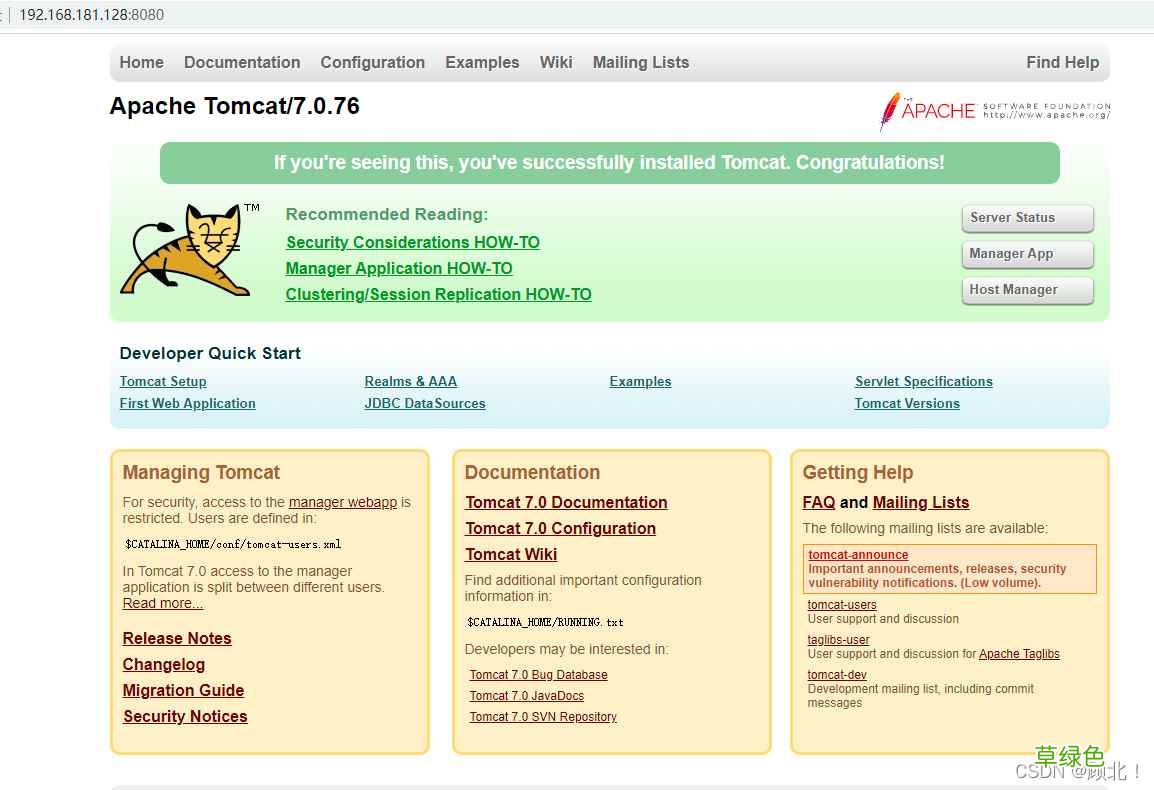Open the taglibs-user mailing list link
1154x790 pixels.
point(838,641)
